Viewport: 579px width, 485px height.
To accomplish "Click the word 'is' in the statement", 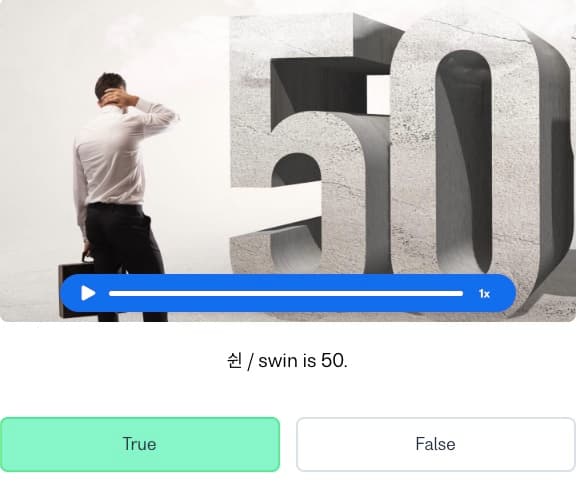I will [310, 361].
